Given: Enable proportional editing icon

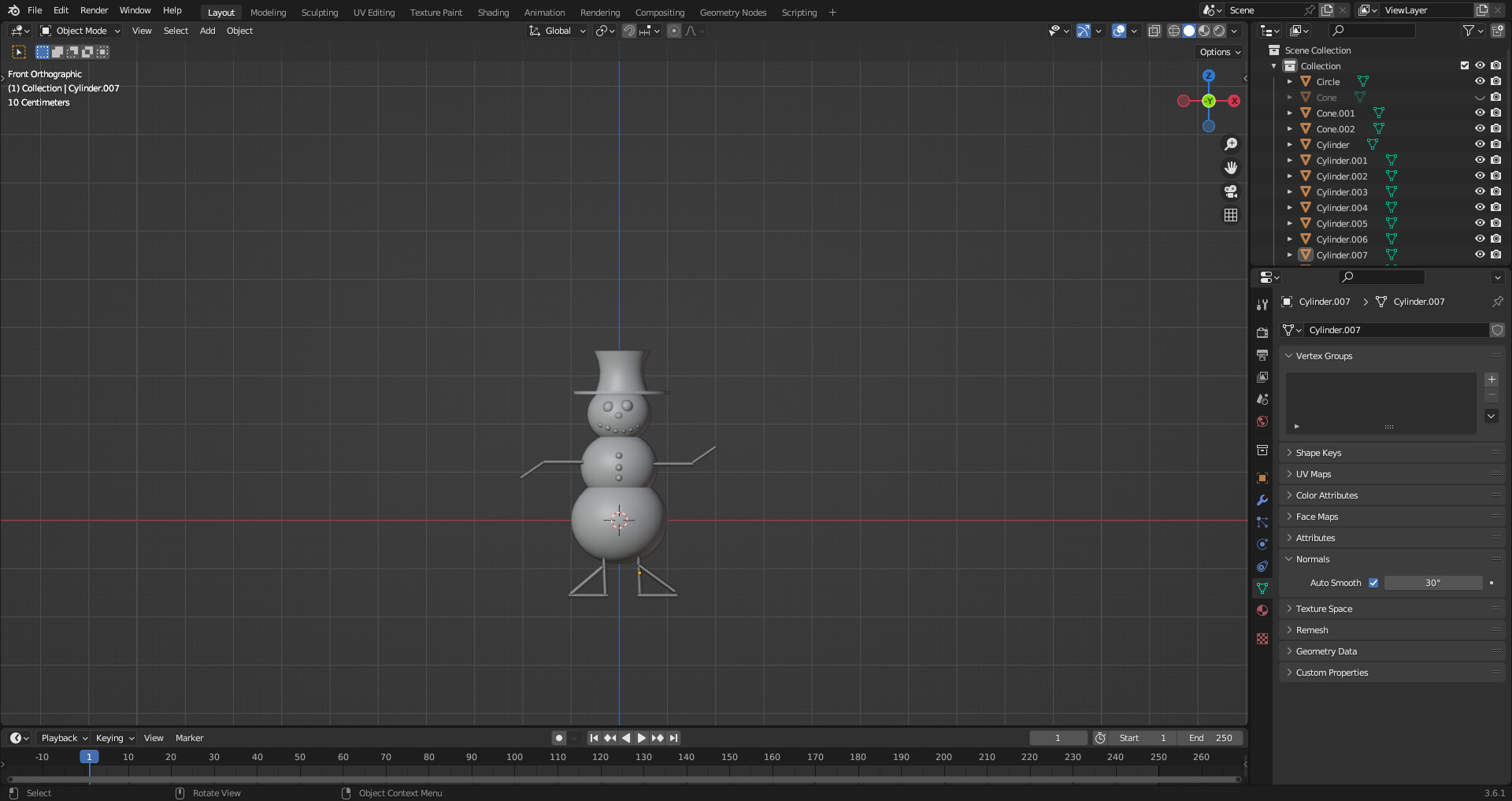Looking at the screenshot, I should [674, 31].
